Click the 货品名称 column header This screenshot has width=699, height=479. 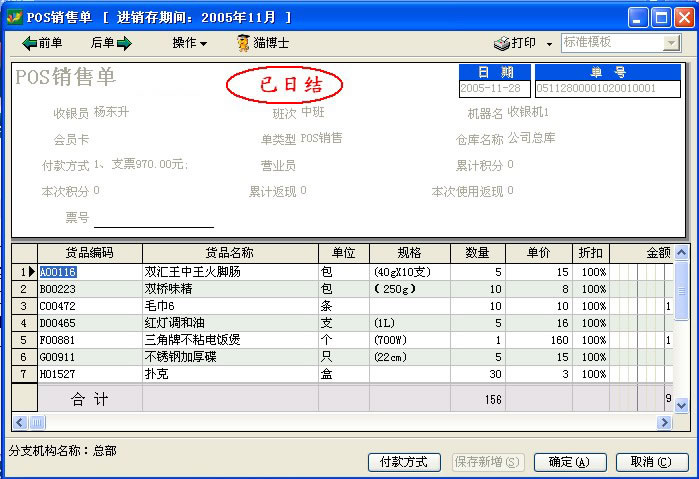229,253
